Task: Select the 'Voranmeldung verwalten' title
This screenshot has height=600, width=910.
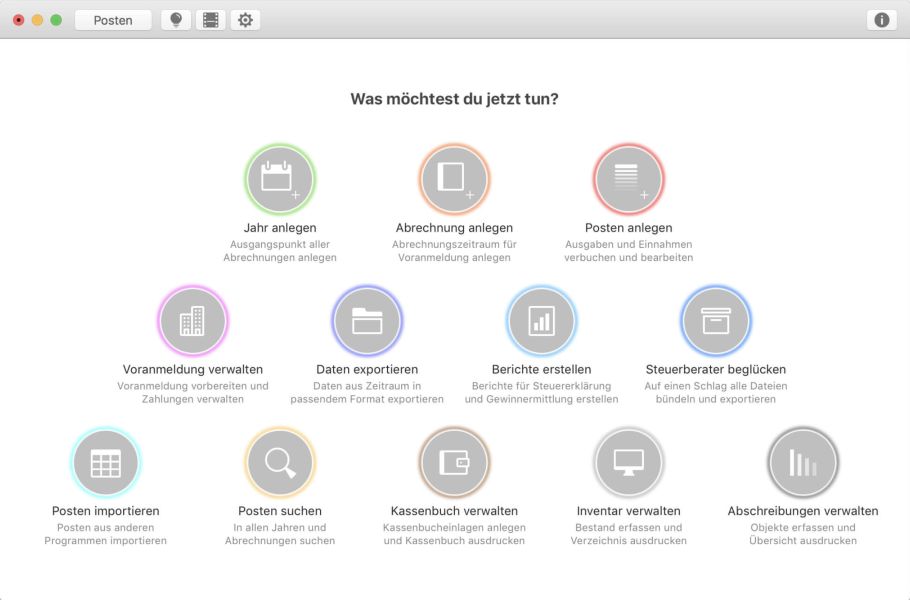Action: [x=193, y=370]
